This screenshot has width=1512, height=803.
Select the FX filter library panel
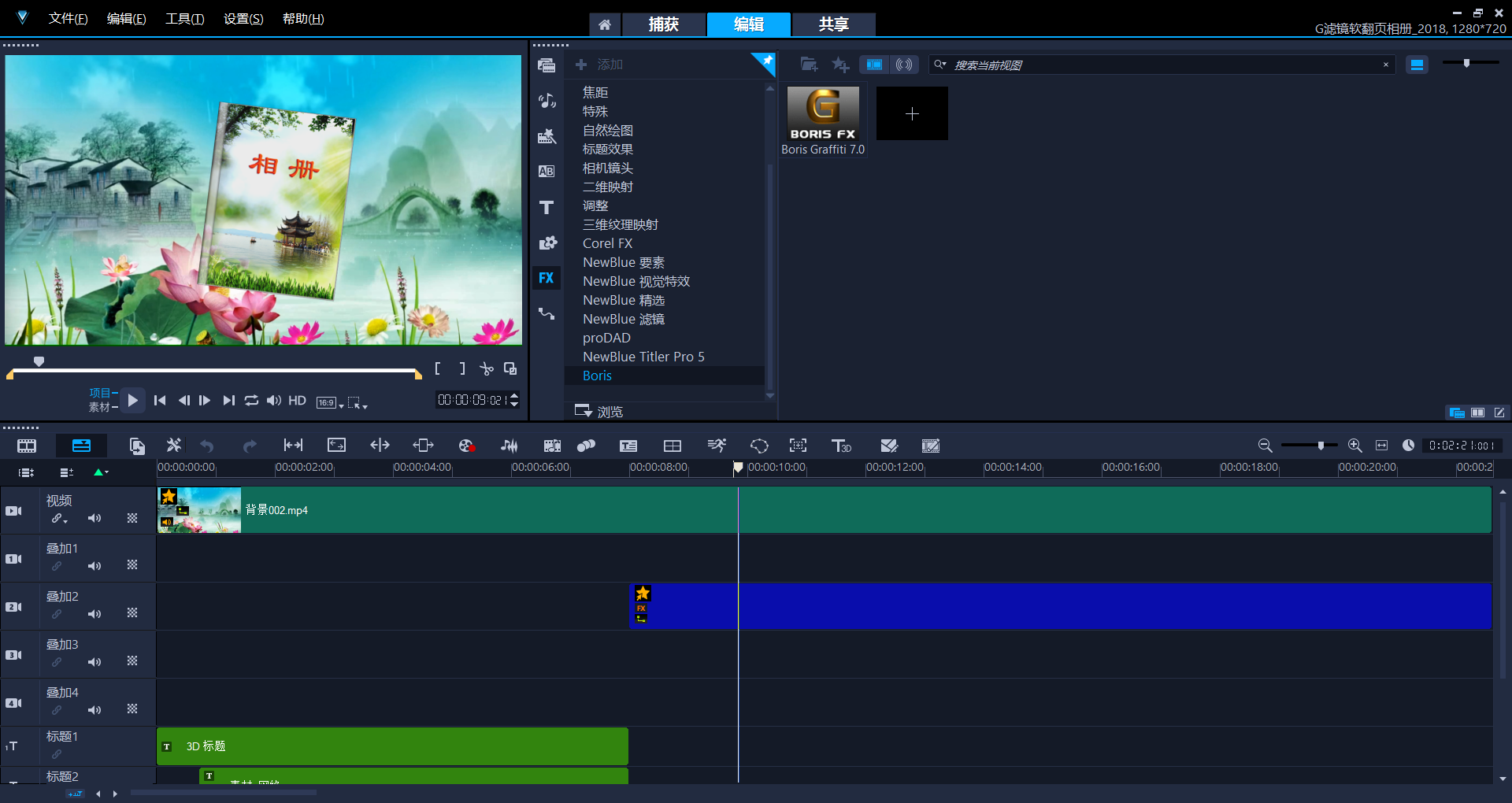[x=547, y=278]
